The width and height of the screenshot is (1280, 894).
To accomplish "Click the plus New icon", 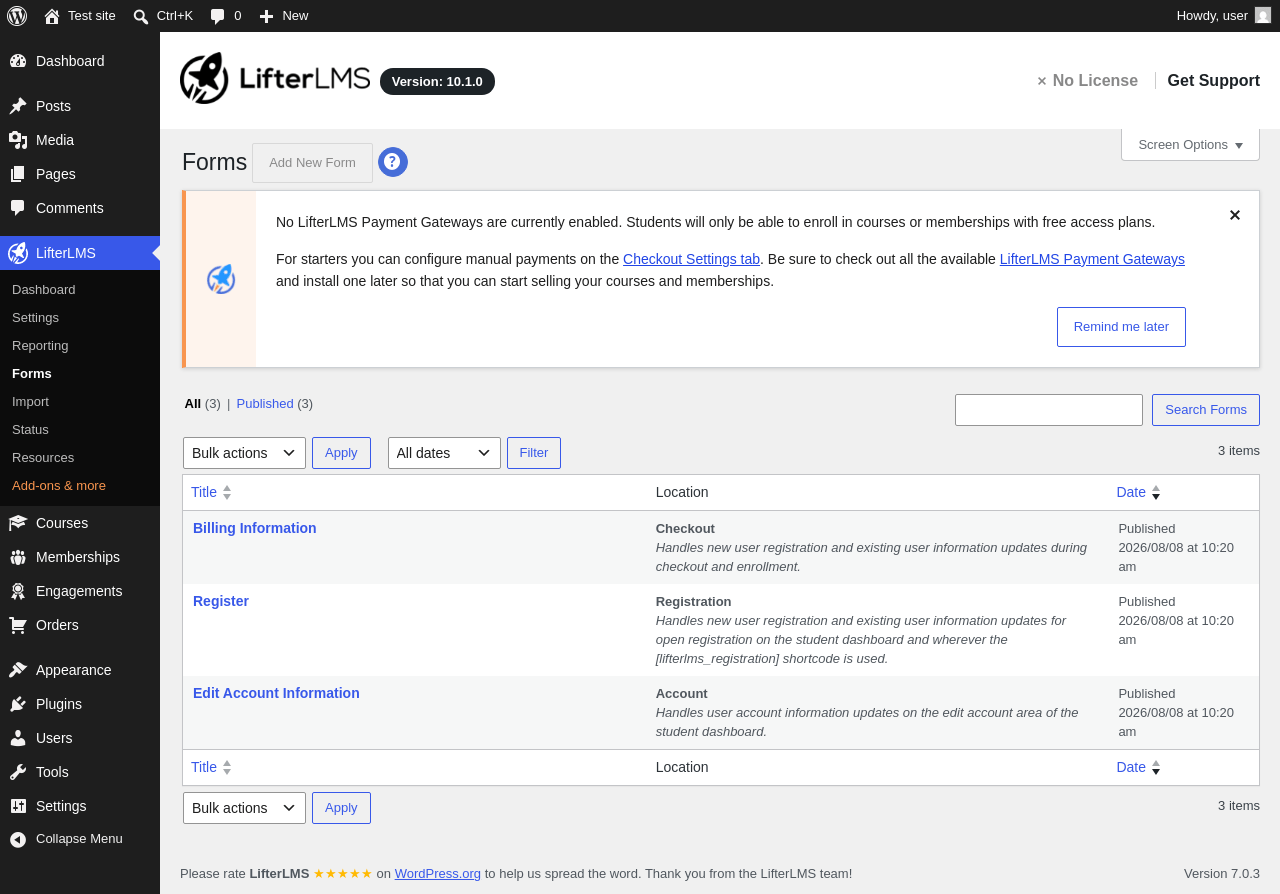I will (x=266, y=16).
